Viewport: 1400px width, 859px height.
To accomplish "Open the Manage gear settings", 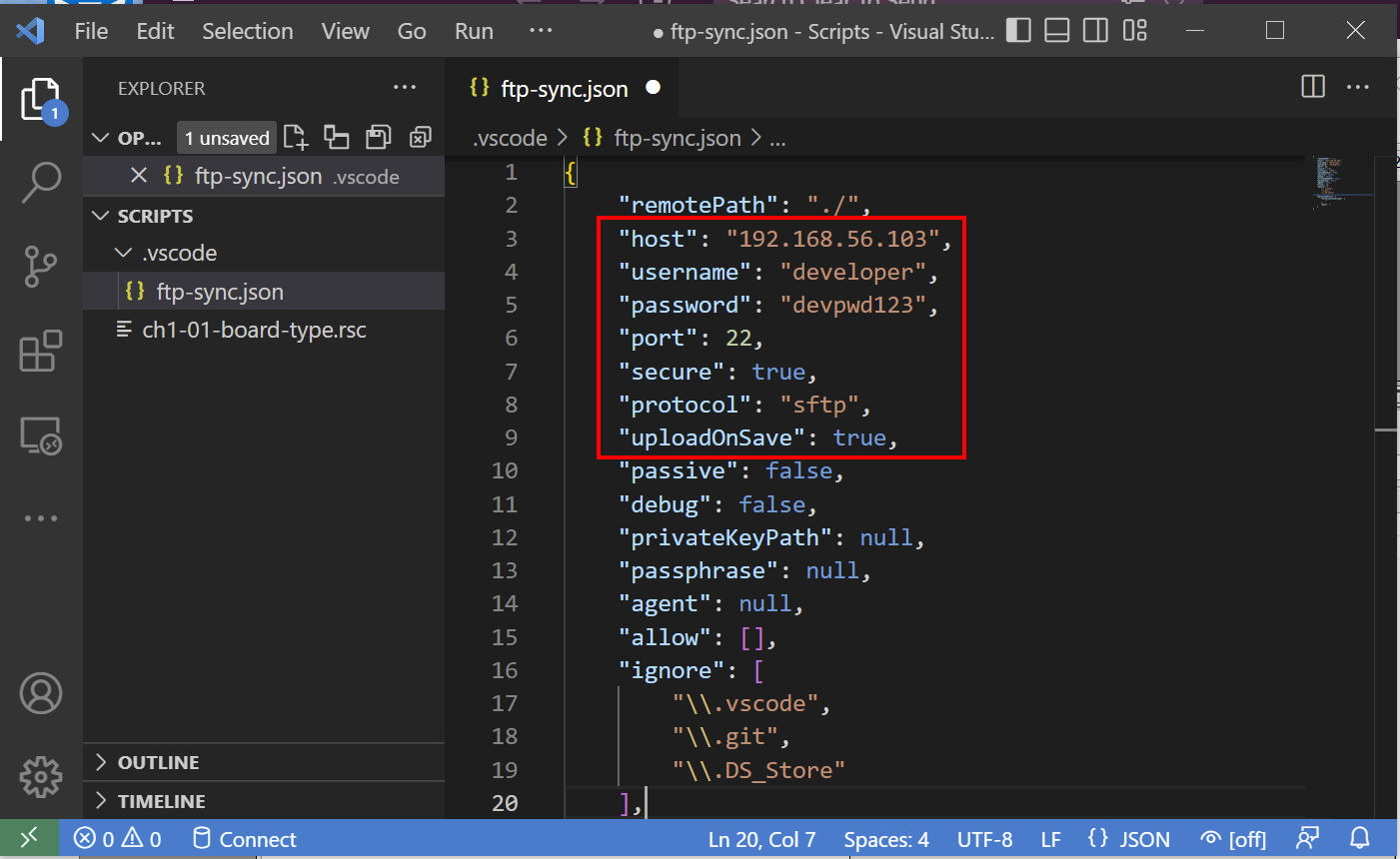I will [x=41, y=776].
